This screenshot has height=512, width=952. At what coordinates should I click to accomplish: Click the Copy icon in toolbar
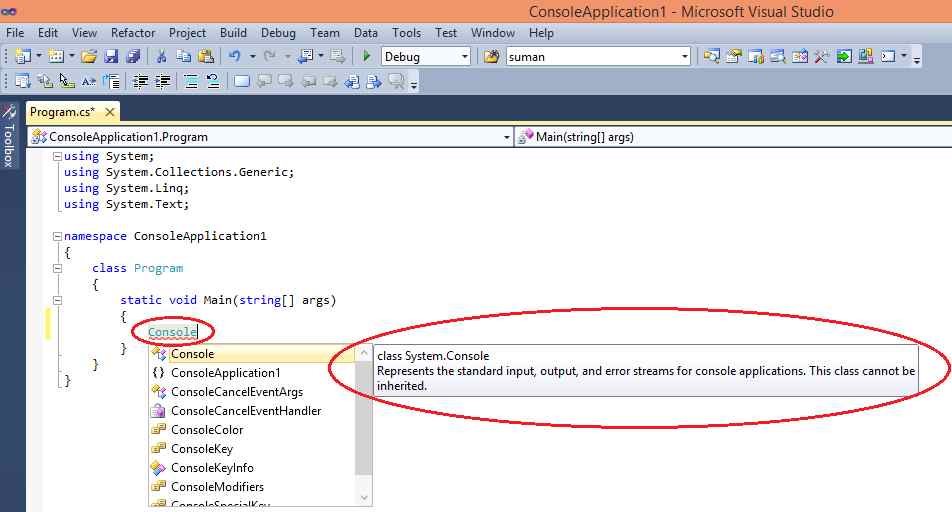(x=183, y=56)
